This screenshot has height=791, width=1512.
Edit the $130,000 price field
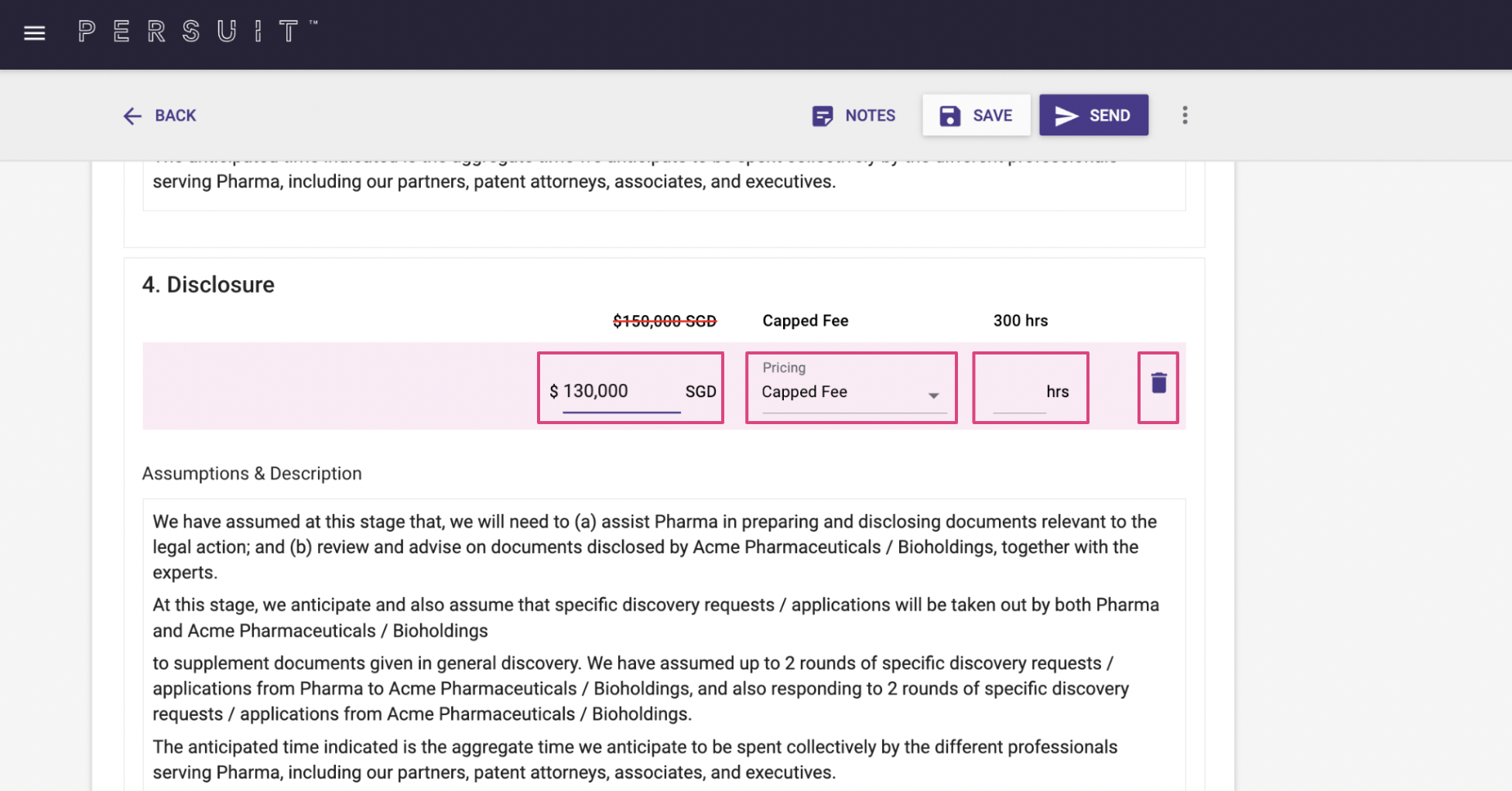point(621,392)
